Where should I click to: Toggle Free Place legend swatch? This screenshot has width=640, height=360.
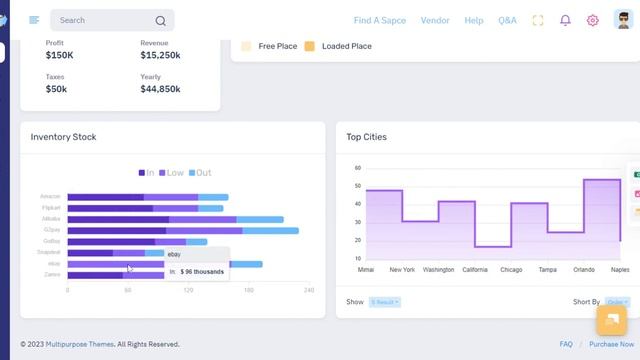tap(246, 46)
